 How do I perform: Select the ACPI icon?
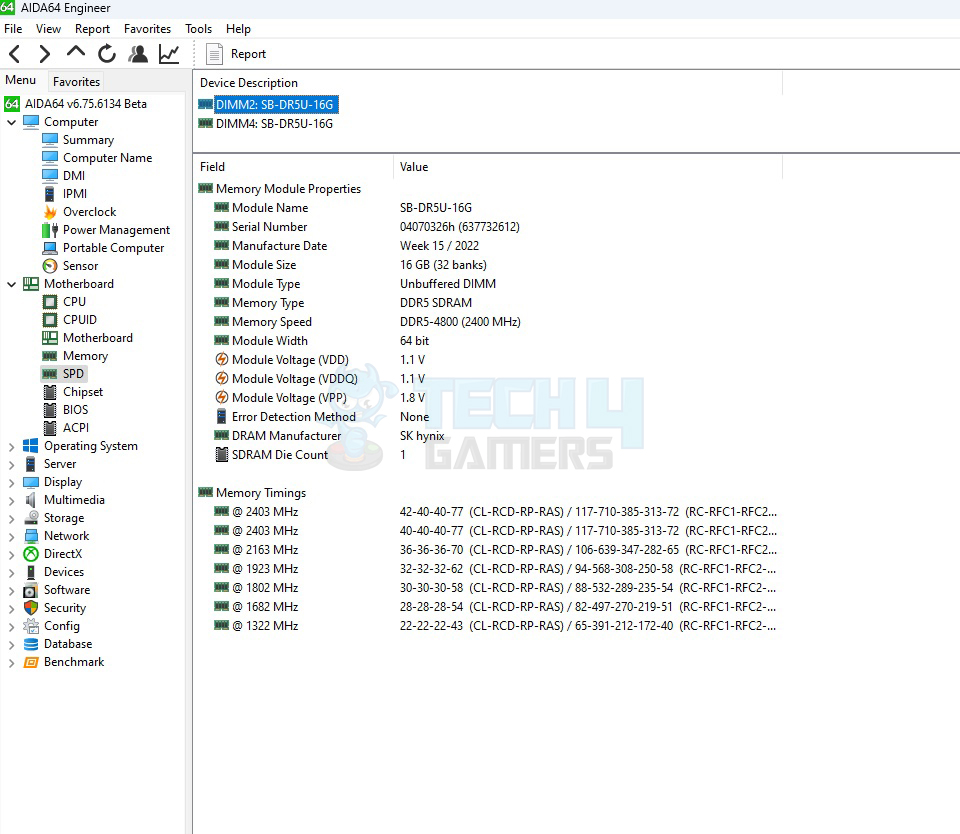50,428
